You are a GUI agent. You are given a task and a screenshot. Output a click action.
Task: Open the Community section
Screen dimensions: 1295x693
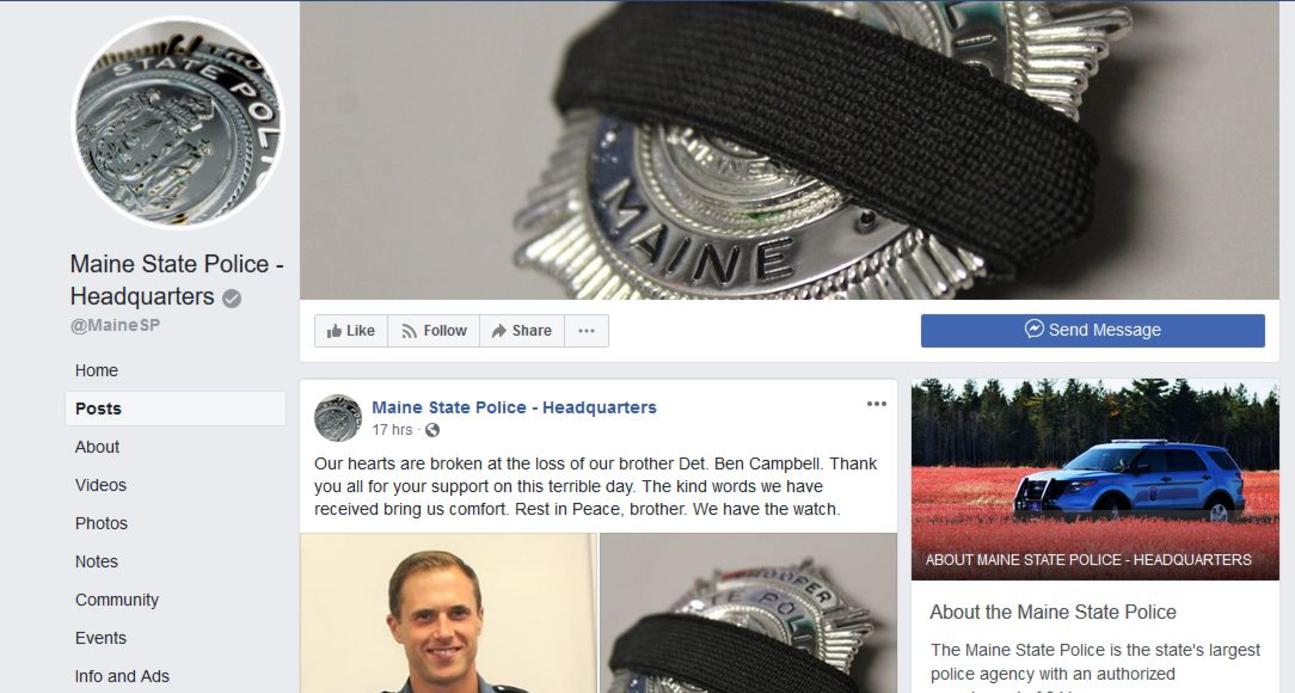[x=117, y=600]
